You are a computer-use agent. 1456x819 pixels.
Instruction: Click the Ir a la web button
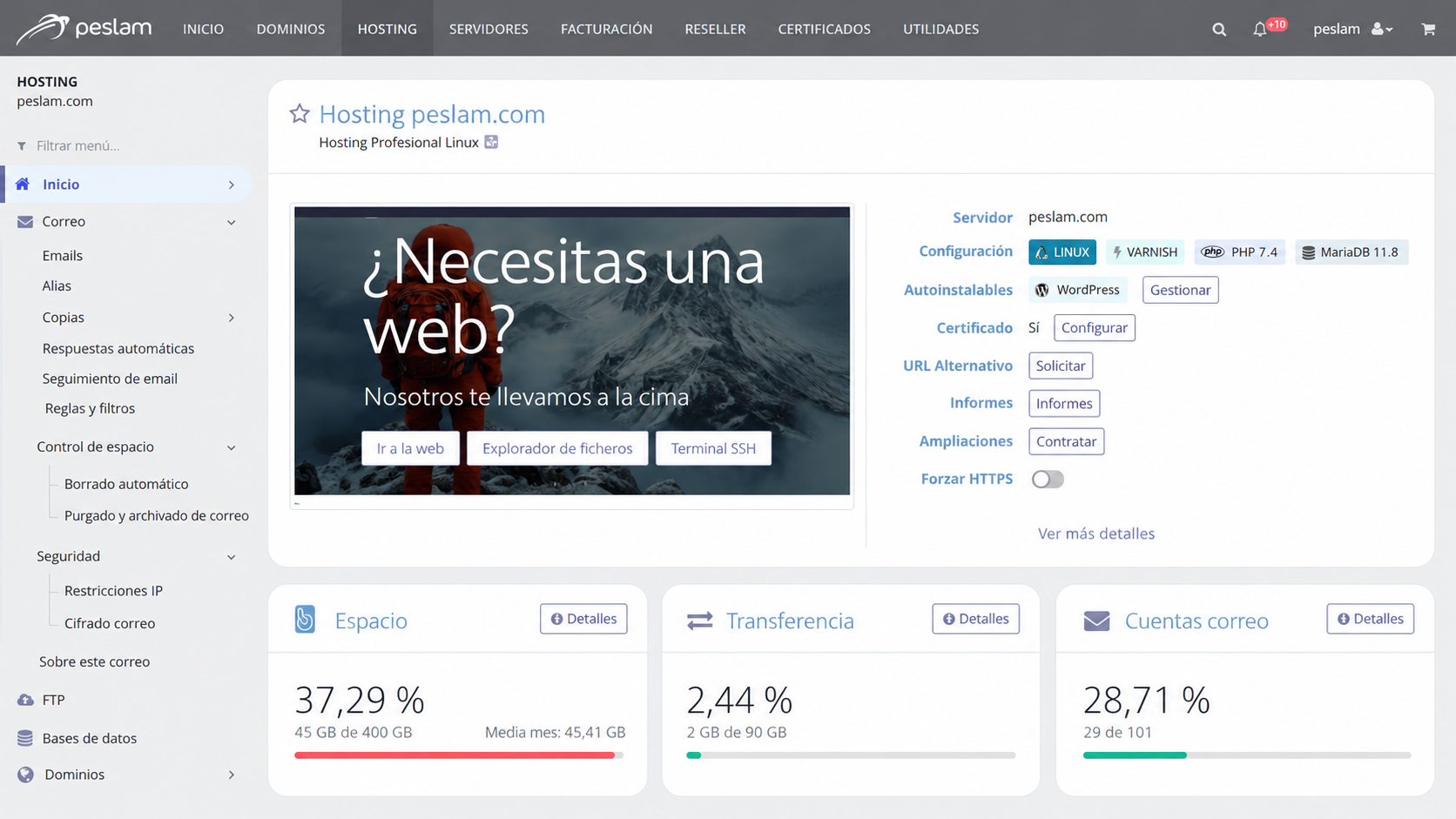[x=410, y=448]
